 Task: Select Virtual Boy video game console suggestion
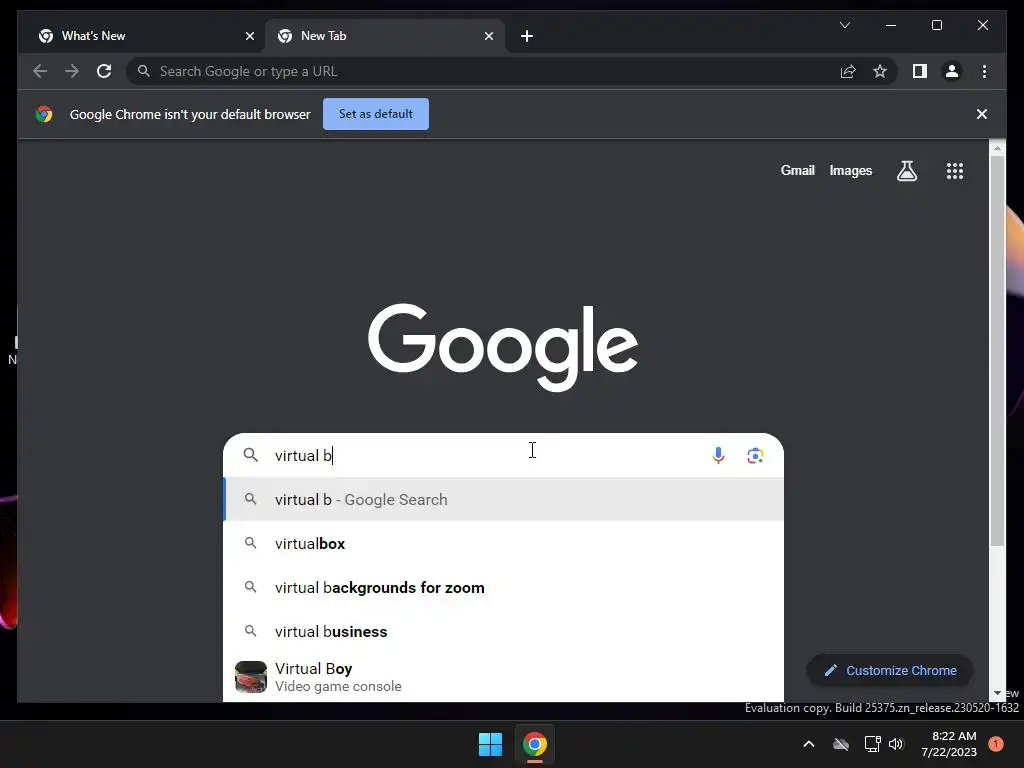click(504, 677)
